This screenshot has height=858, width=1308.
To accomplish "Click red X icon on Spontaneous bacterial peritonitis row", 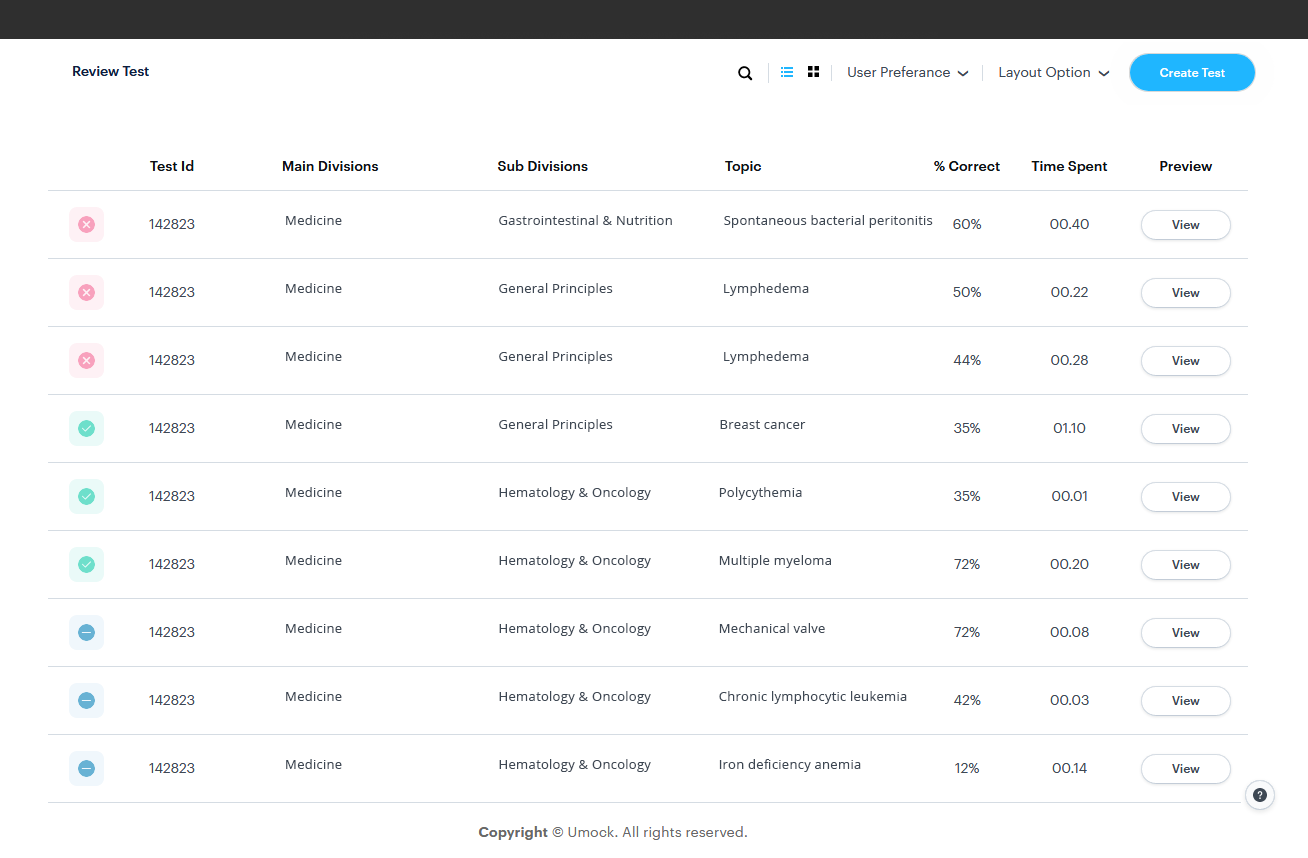I will pos(86,224).
